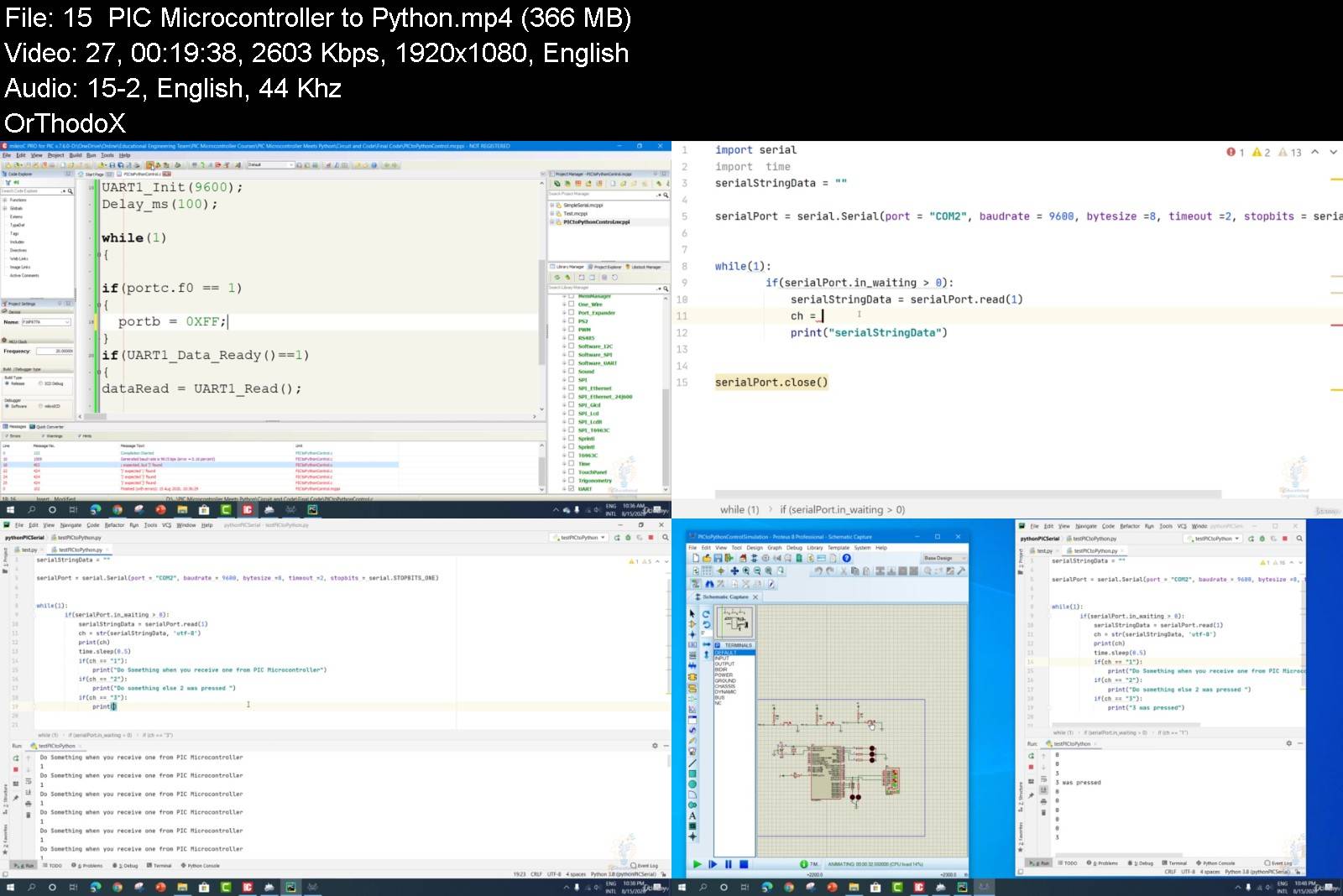
Task: Click the red Stop icon in bottom-left PyCharm toolbar
Action: coord(651,537)
